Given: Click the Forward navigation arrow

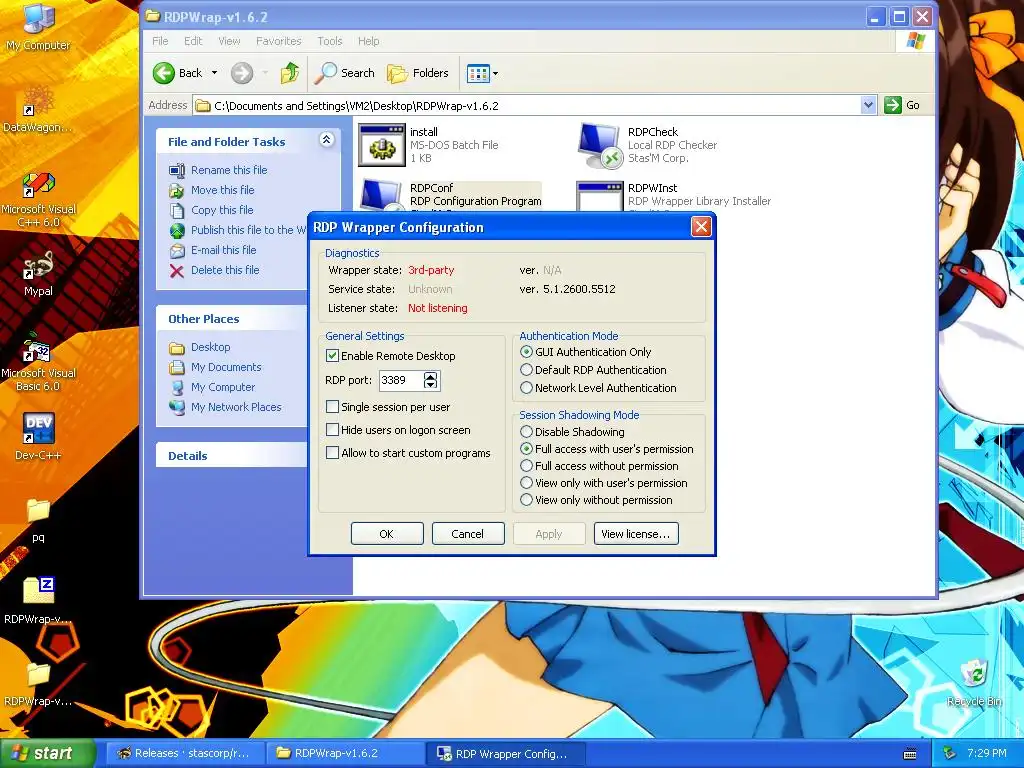Looking at the screenshot, I should pyautogui.click(x=242, y=73).
